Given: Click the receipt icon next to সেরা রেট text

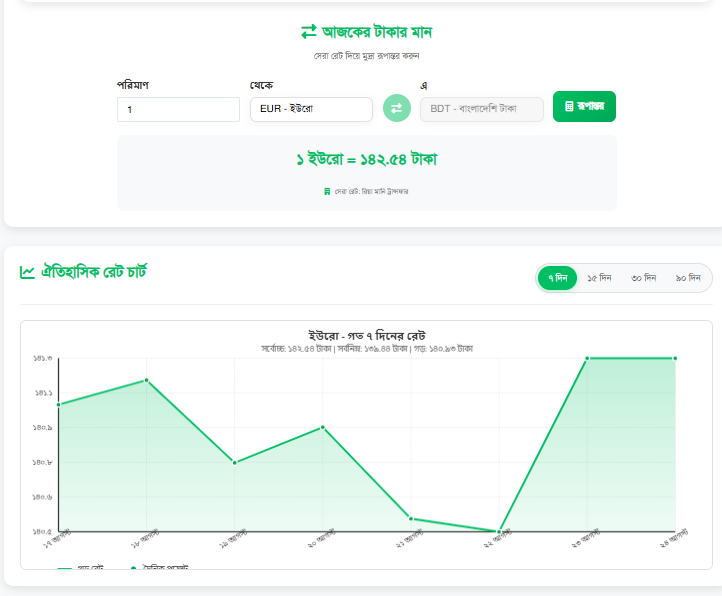Looking at the screenshot, I should coord(327,192).
